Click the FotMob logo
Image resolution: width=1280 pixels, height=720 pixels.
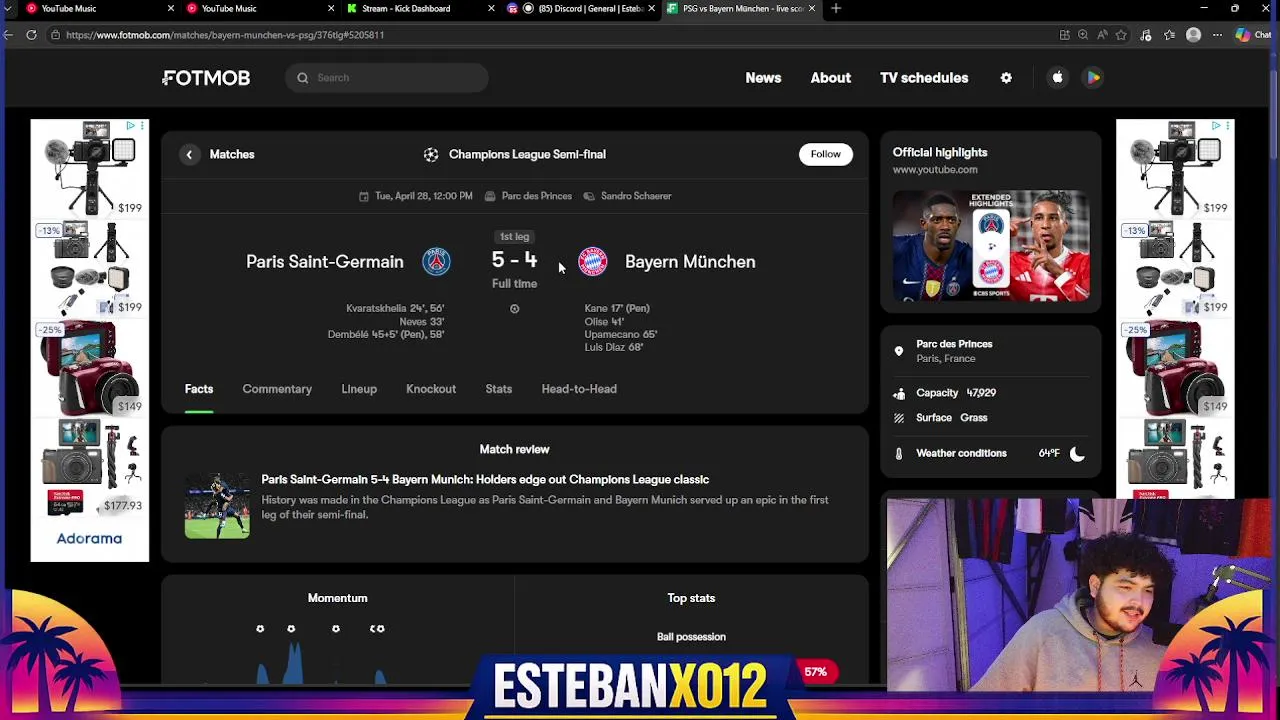(x=206, y=78)
